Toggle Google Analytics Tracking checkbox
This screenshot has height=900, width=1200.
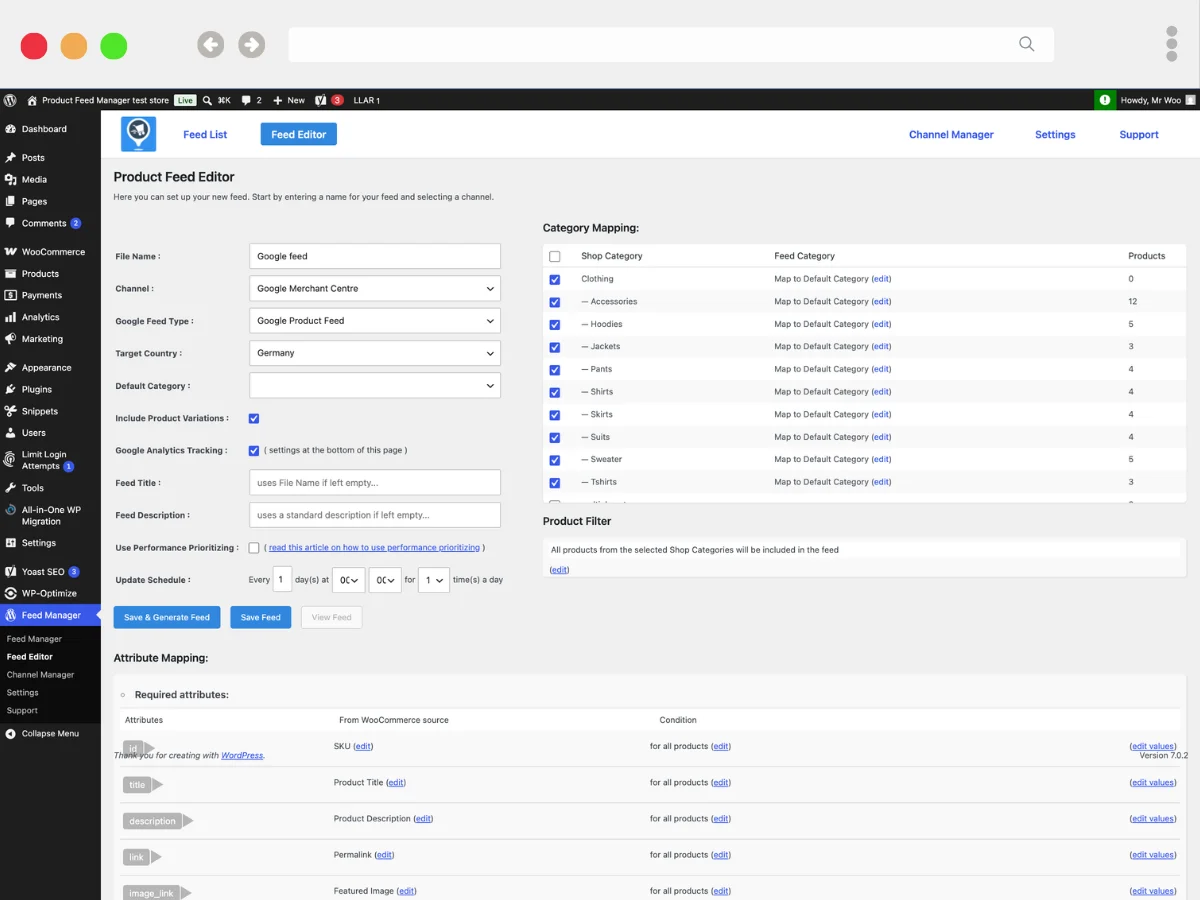pos(254,451)
